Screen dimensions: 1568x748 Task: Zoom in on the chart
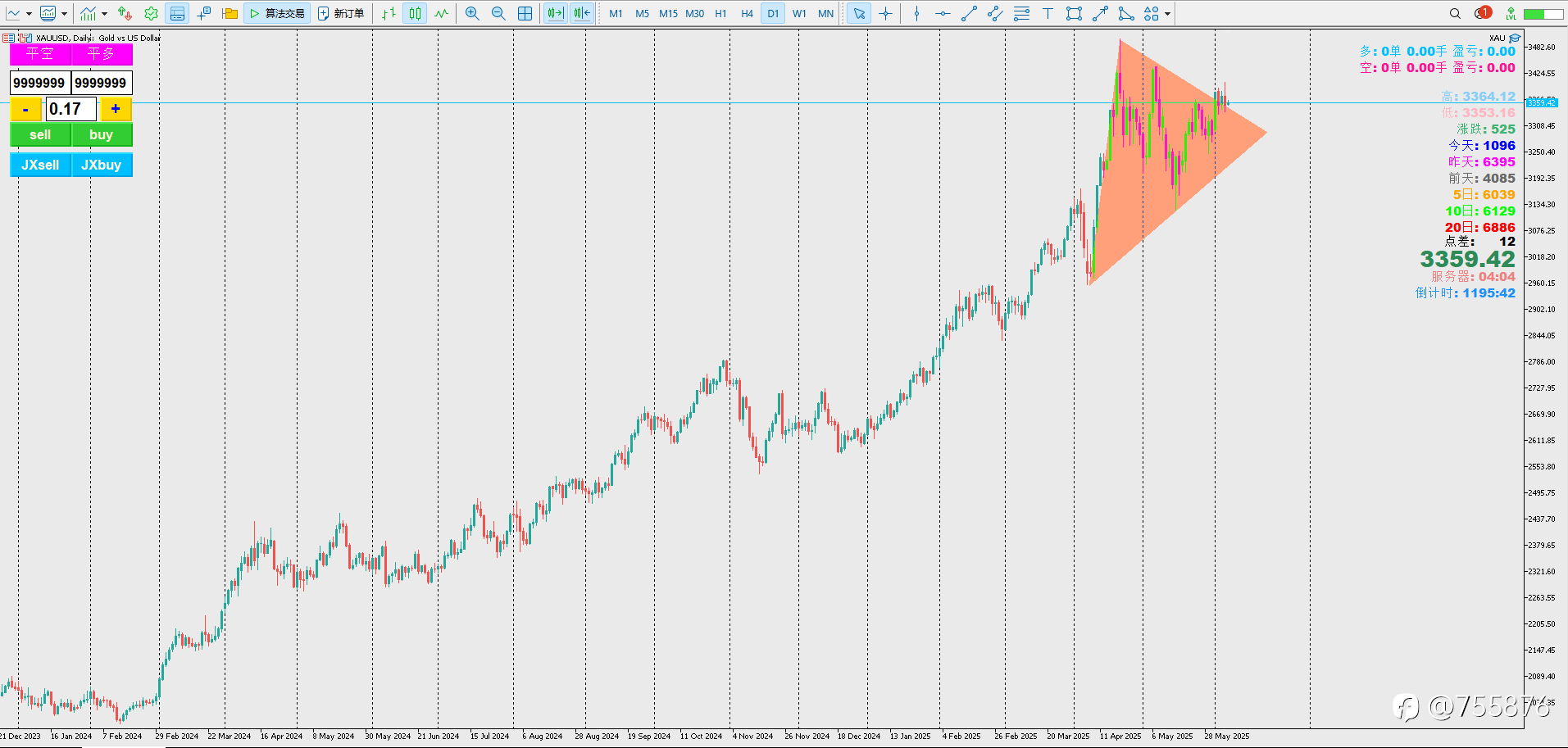[x=472, y=13]
